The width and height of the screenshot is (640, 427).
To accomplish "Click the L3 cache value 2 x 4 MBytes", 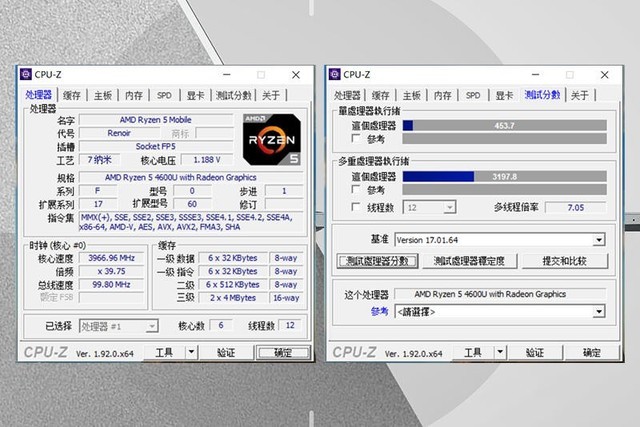I will click(x=233, y=298).
